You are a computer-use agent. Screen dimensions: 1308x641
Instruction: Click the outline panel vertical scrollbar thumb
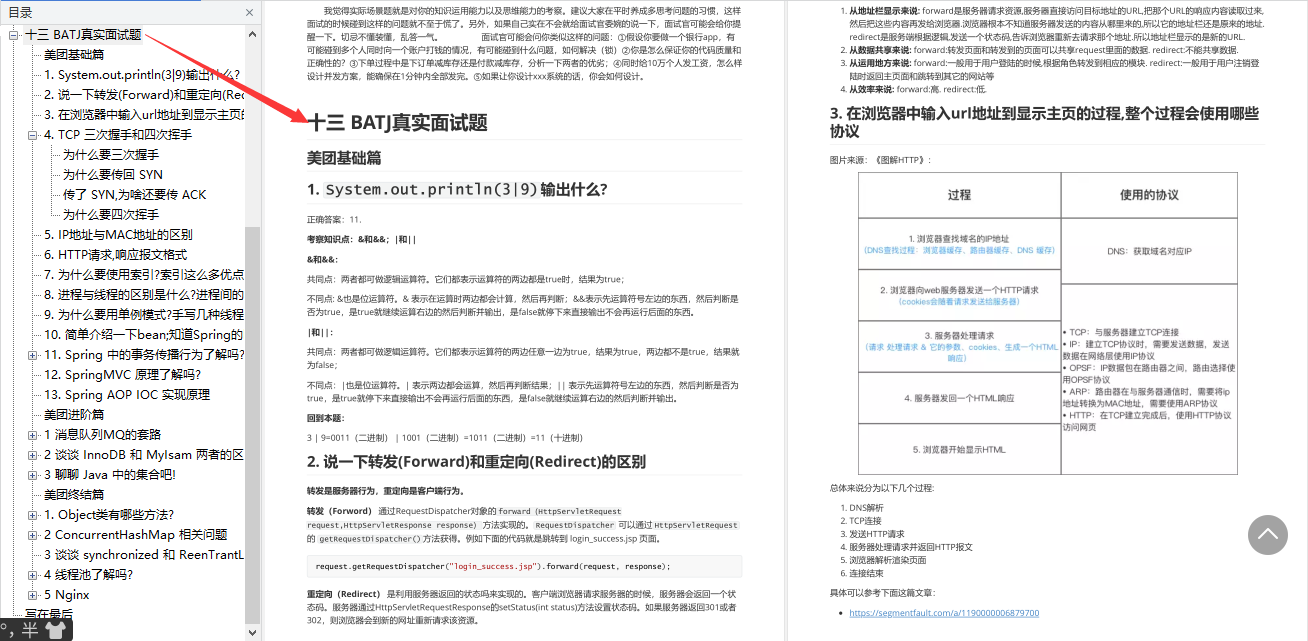click(x=252, y=425)
